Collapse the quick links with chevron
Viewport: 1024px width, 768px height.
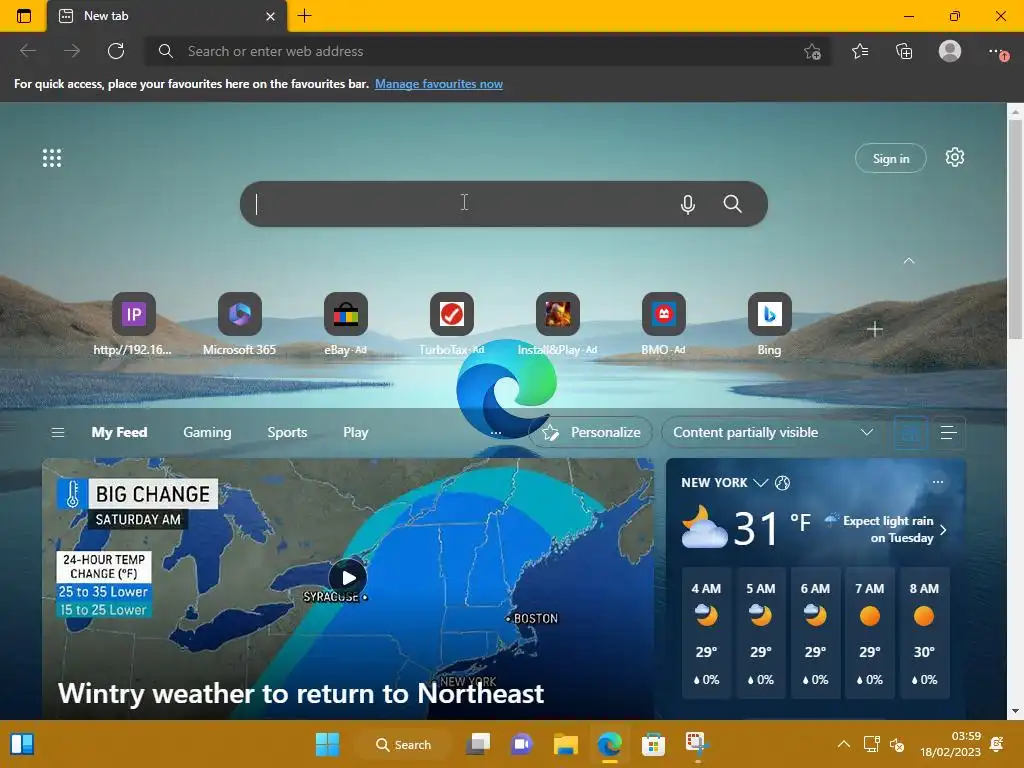click(909, 261)
